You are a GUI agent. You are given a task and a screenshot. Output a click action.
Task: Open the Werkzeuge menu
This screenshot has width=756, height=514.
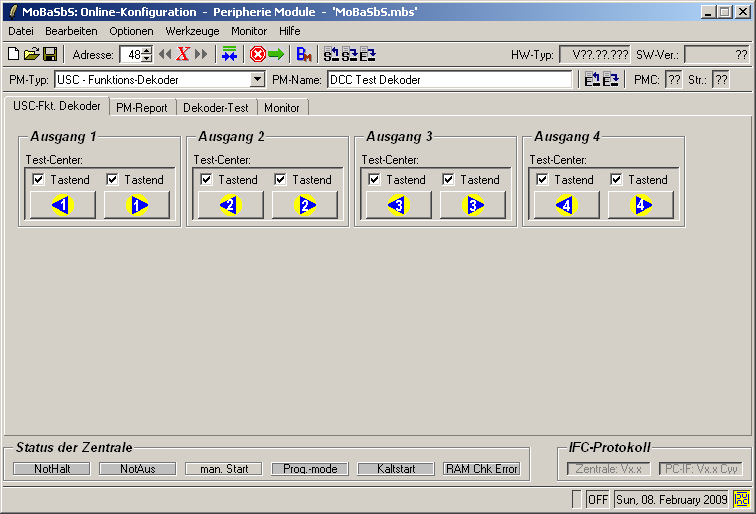pyautogui.click(x=192, y=31)
